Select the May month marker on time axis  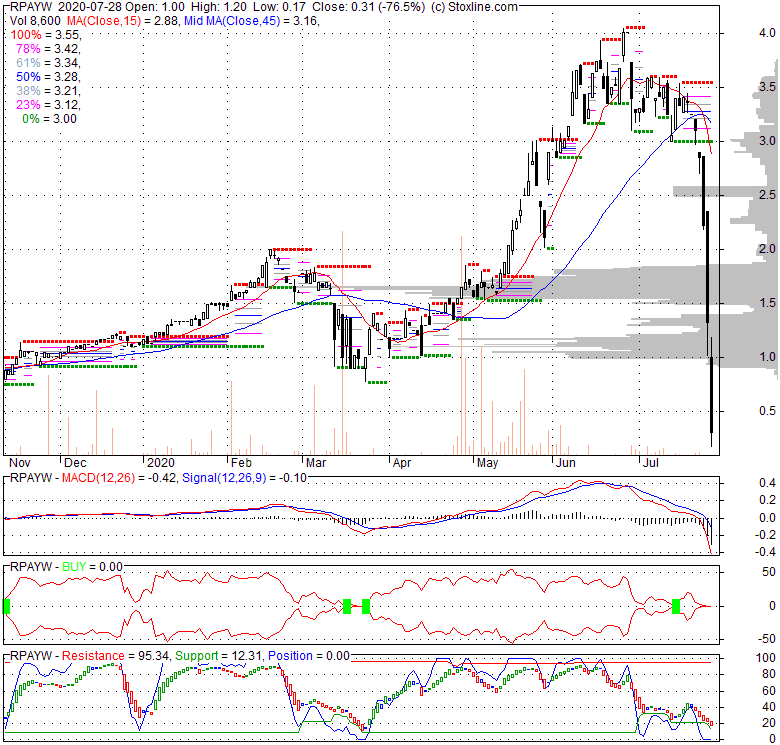pyautogui.click(x=487, y=464)
